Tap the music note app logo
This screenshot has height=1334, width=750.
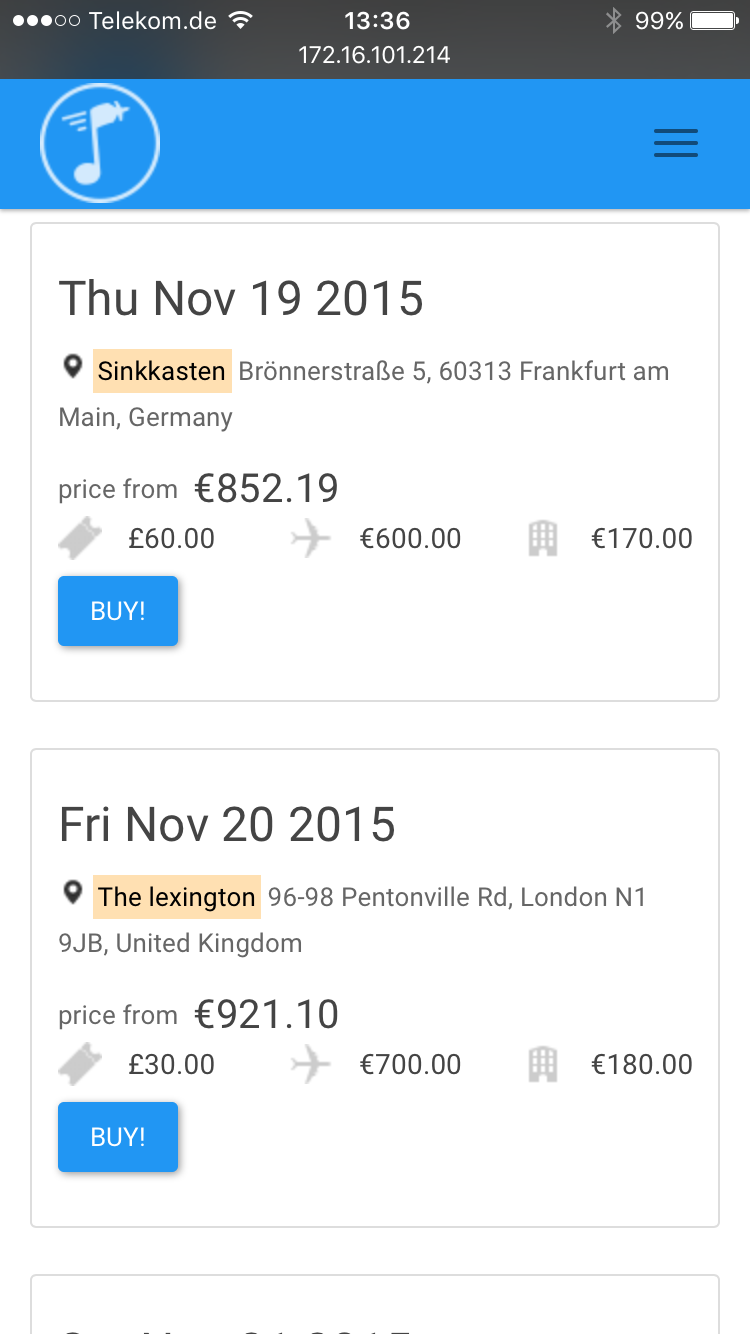tap(100, 143)
